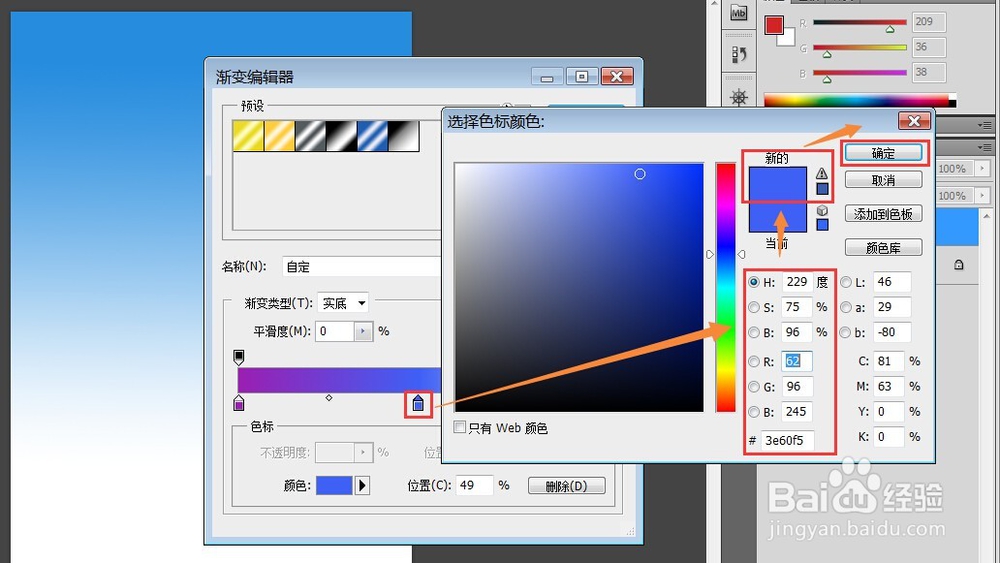
Task: Click the arrow beside the 颜色 swatch in the gradient editor
Action: click(362, 486)
